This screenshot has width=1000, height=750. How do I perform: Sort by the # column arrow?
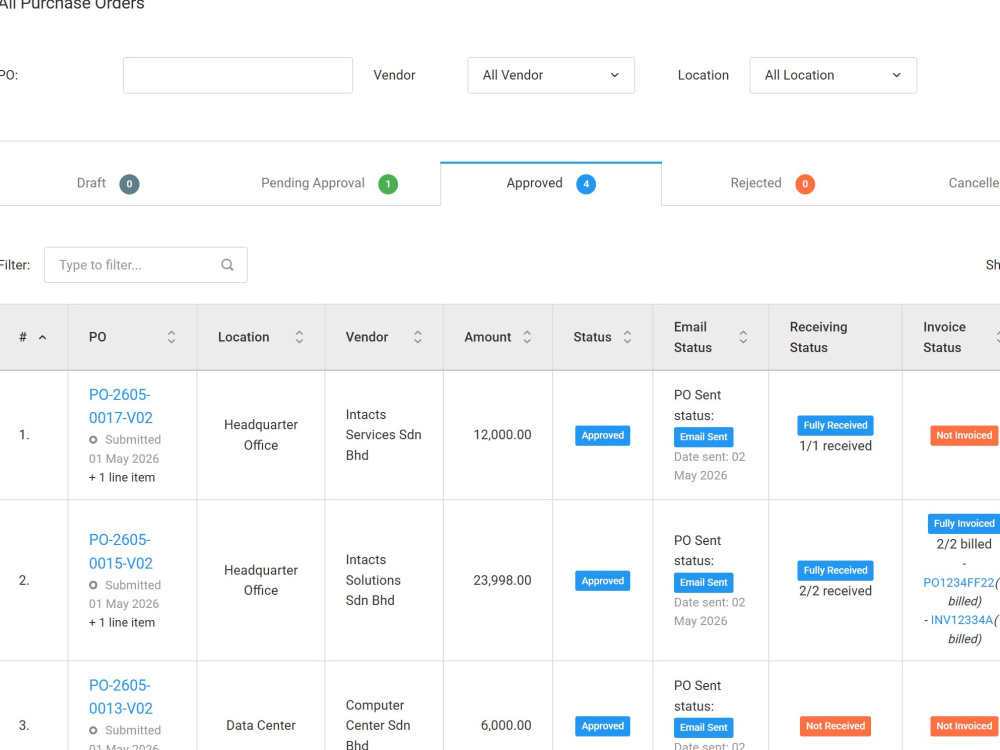pyautogui.click(x=43, y=337)
